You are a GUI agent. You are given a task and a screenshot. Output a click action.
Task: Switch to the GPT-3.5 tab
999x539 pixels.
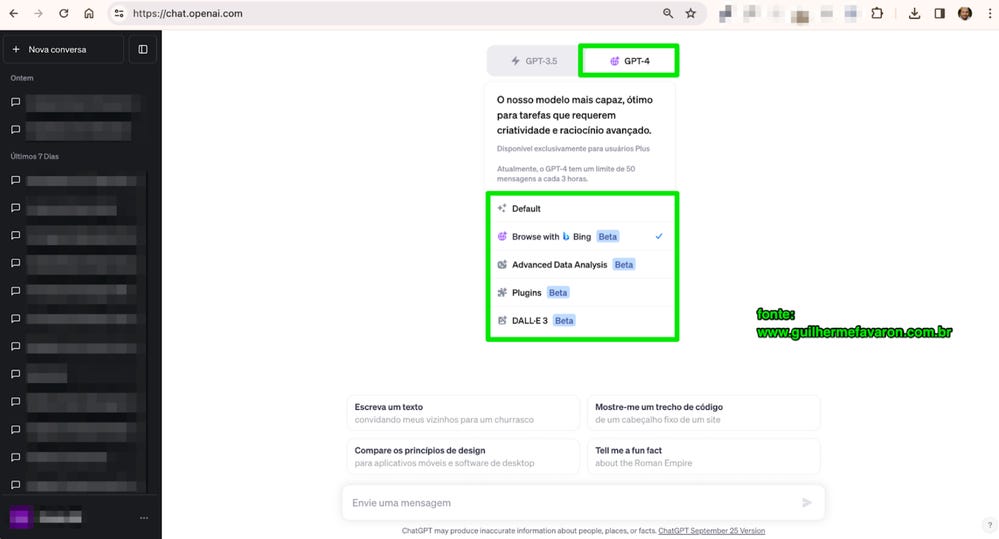(534, 61)
